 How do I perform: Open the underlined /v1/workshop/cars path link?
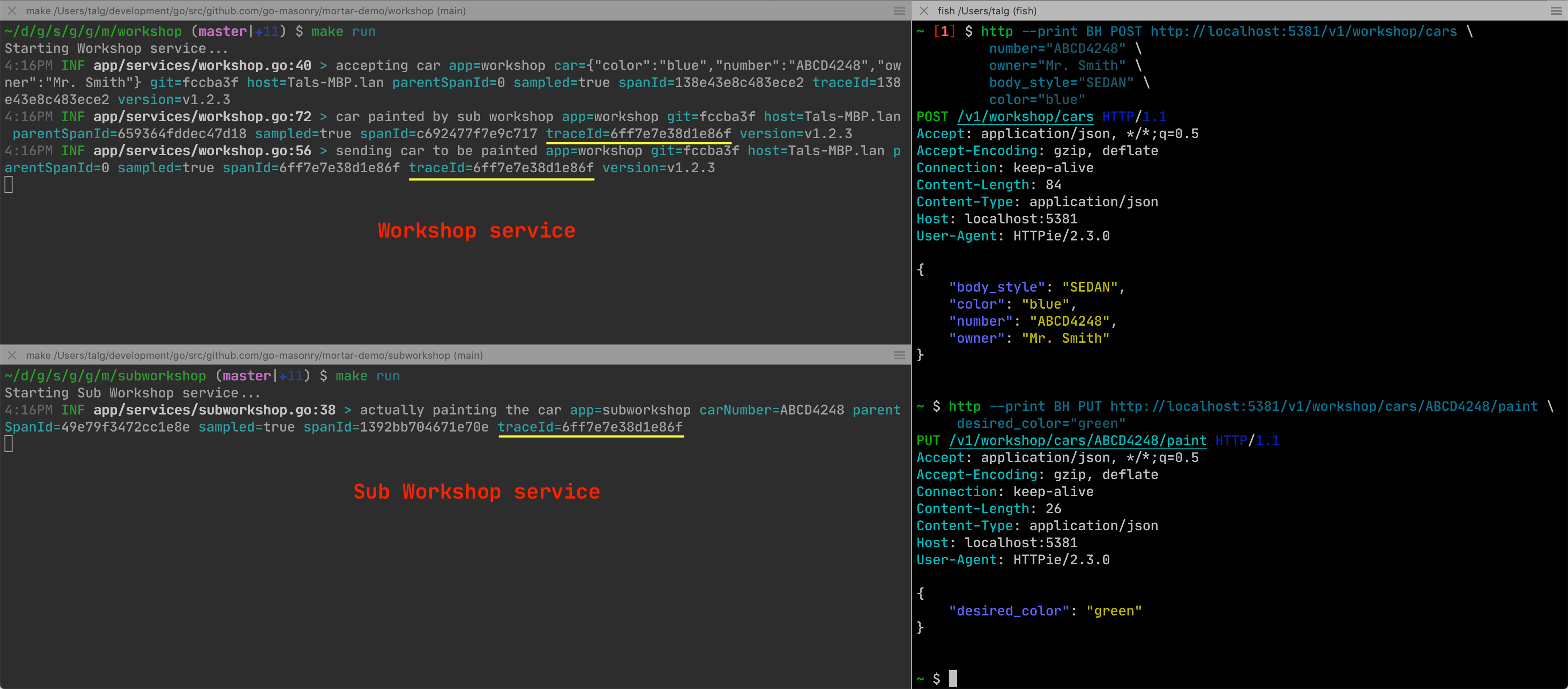[1025, 116]
